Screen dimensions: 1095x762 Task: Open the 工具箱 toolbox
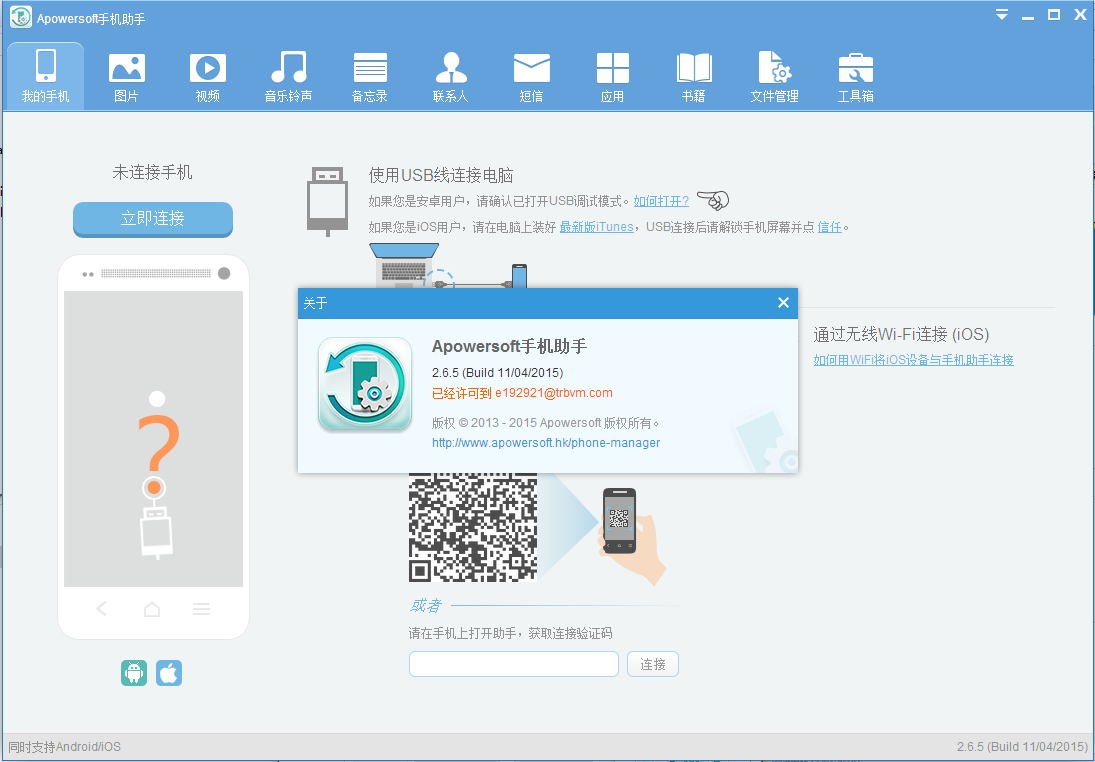855,76
